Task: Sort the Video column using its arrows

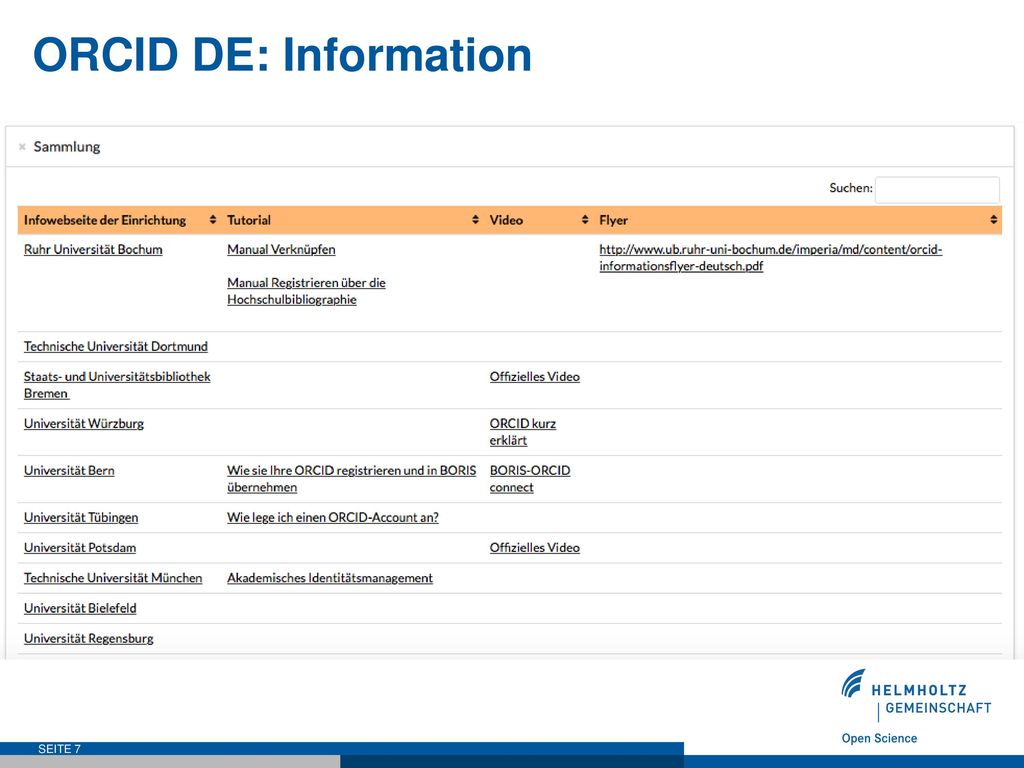Action: point(584,220)
